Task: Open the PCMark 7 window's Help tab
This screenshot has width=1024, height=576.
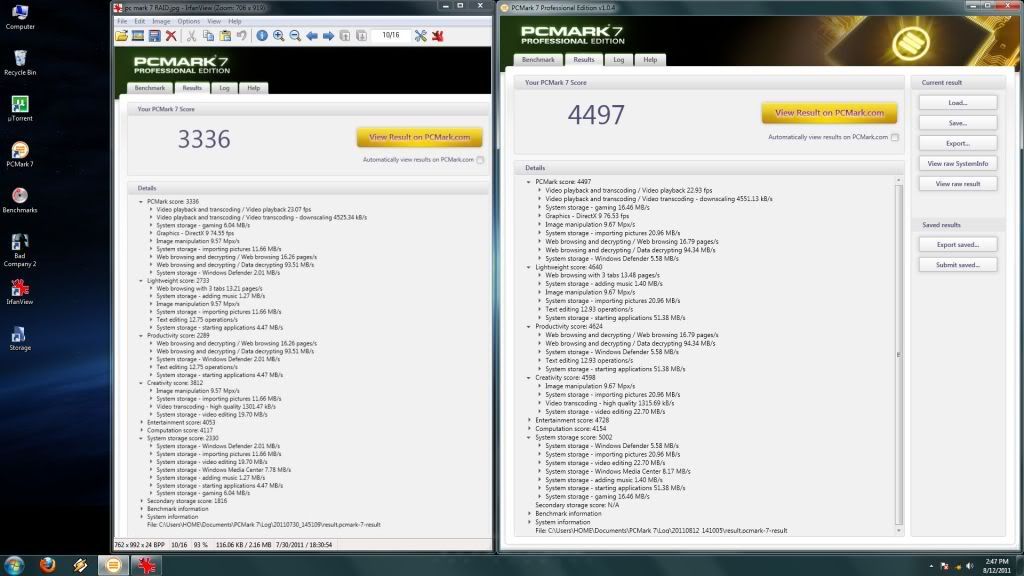Action: click(x=650, y=59)
